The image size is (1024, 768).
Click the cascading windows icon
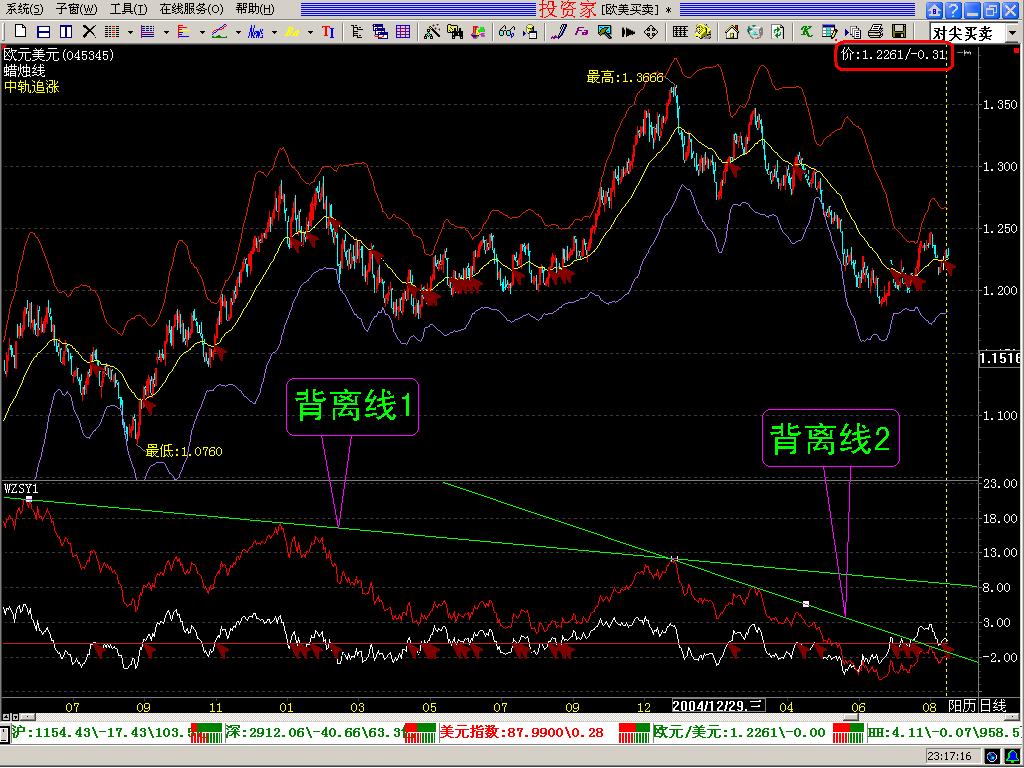(380, 31)
